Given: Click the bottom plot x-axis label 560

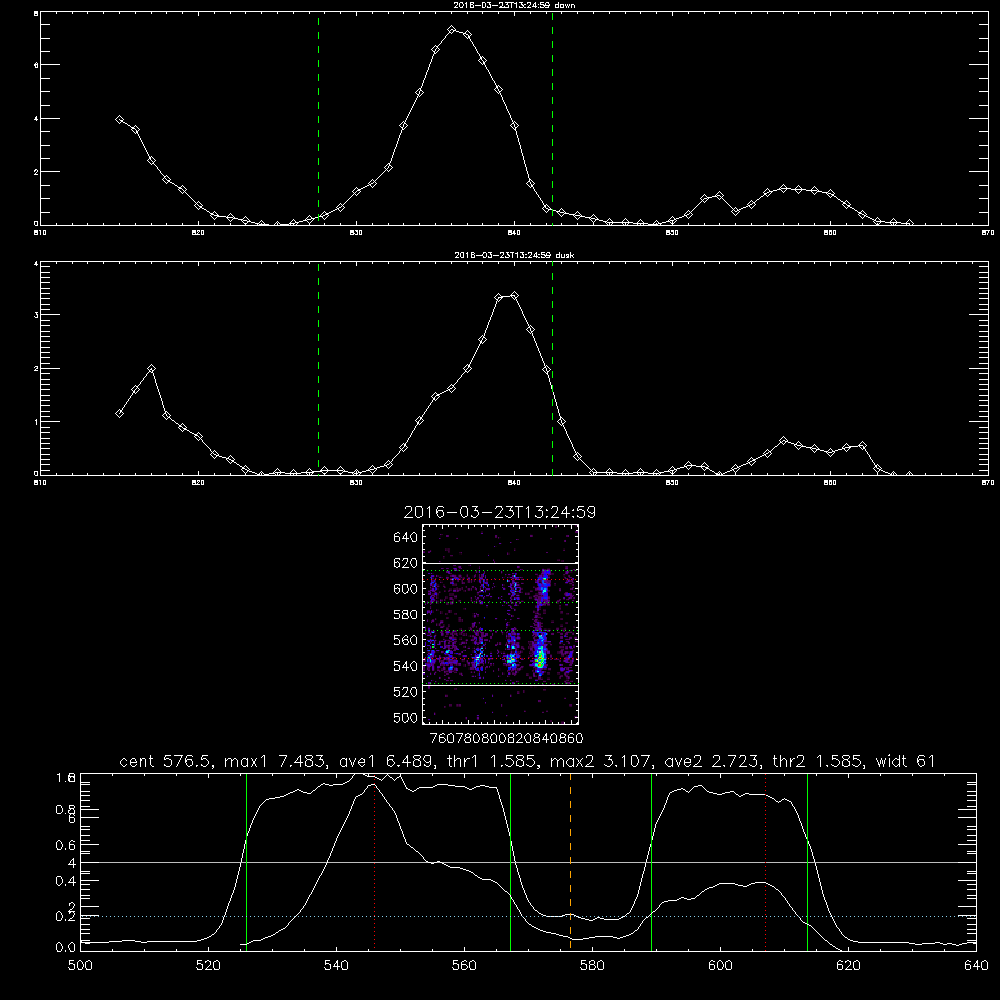Looking at the screenshot, I should pyautogui.click(x=464, y=965).
